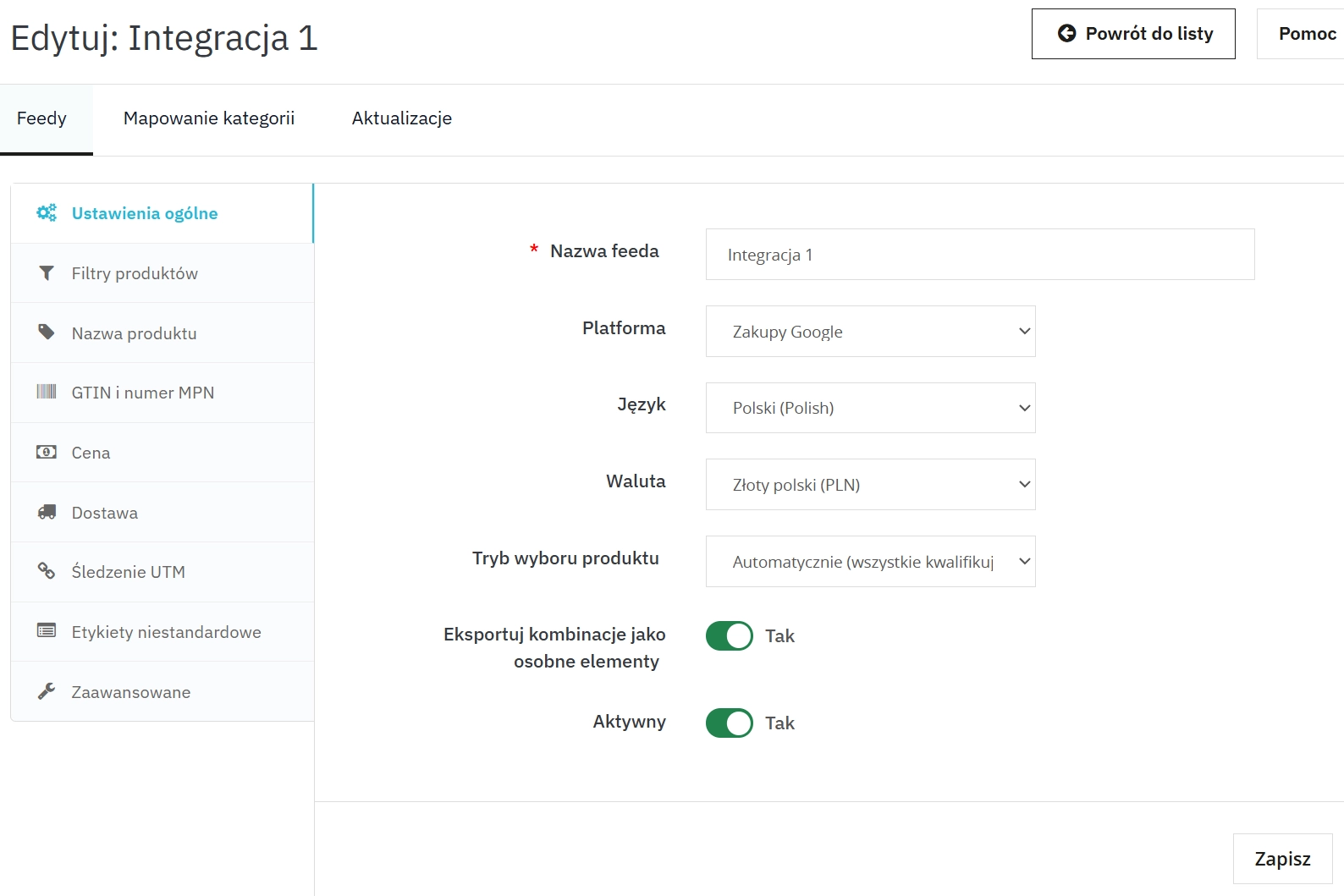The width and height of the screenshot is (1344, 896).
Task: Go to the Nazwa produktu section
Action: 162,333
